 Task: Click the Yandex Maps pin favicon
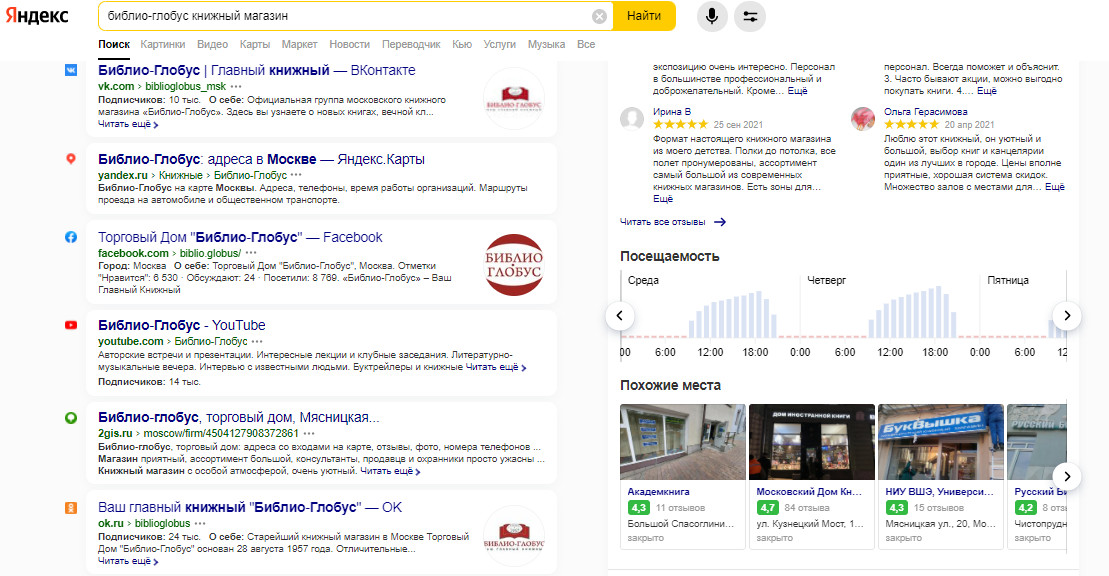71,159
